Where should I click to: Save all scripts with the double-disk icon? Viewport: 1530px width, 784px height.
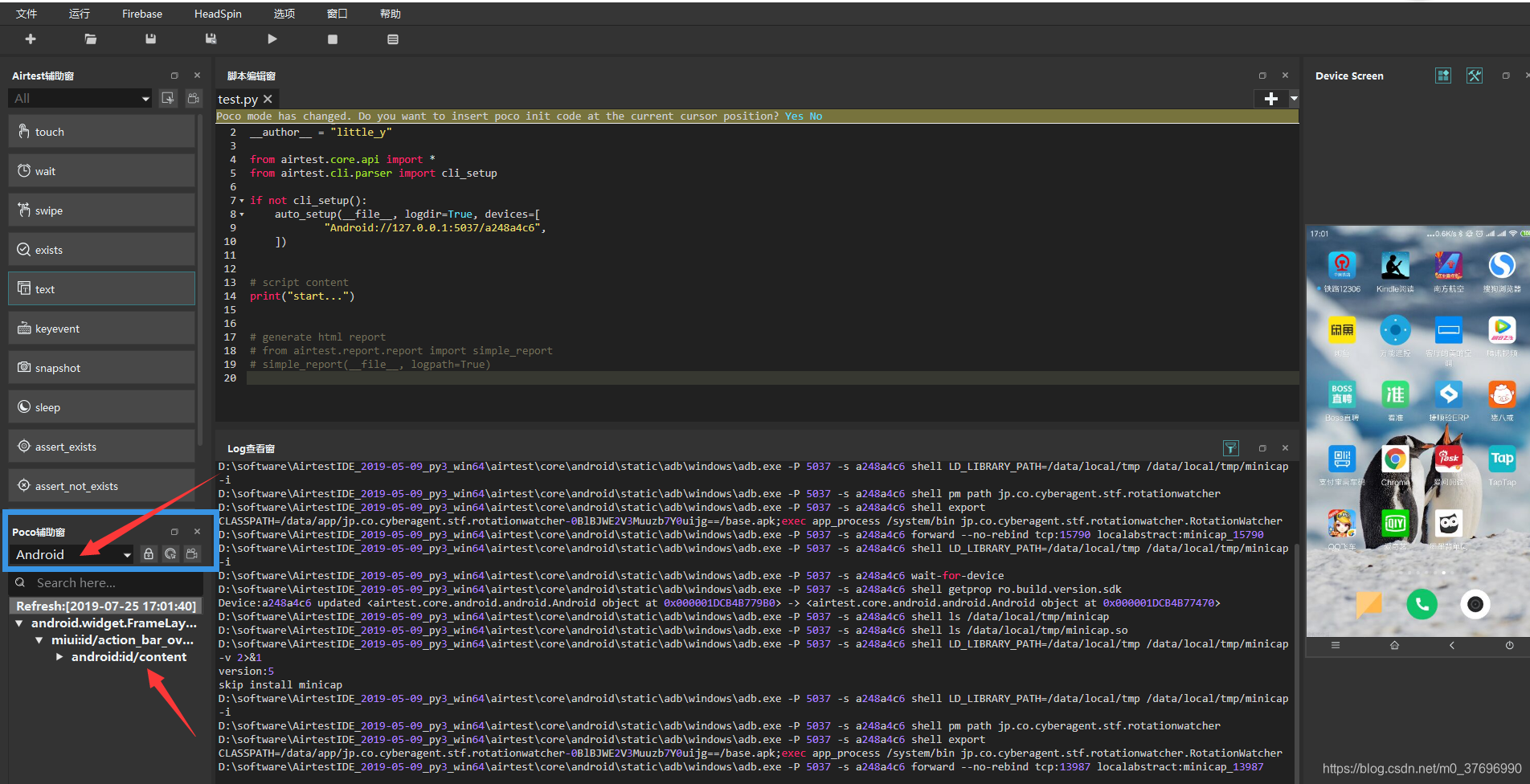pos(211,39)
